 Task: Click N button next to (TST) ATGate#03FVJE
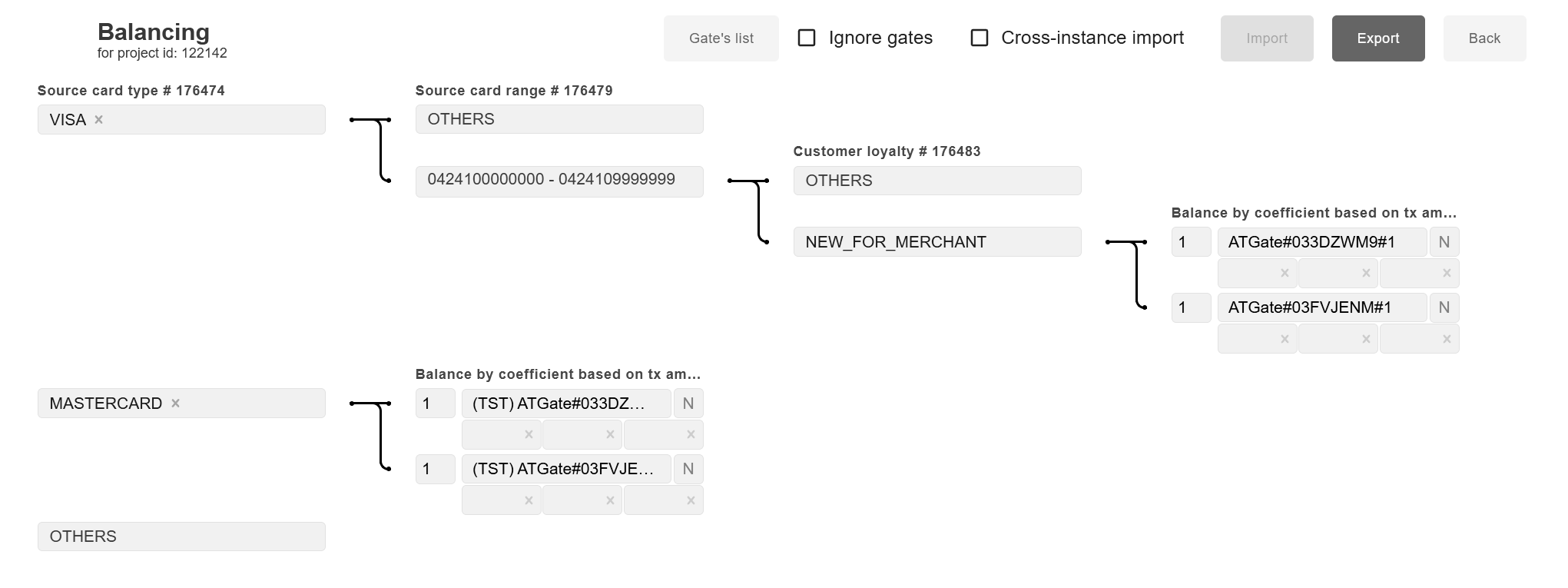pos(688,469)
